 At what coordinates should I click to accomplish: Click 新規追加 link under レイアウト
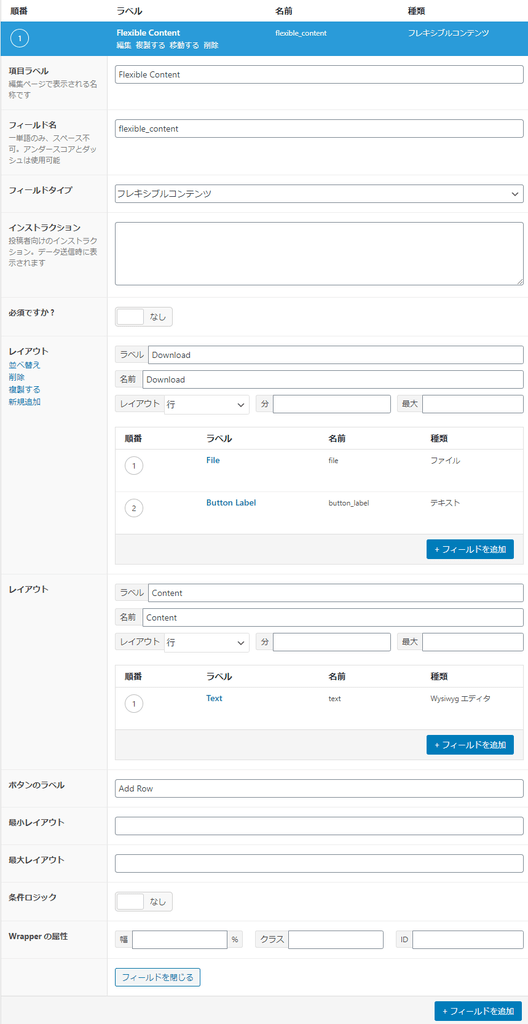pos(24,402)
